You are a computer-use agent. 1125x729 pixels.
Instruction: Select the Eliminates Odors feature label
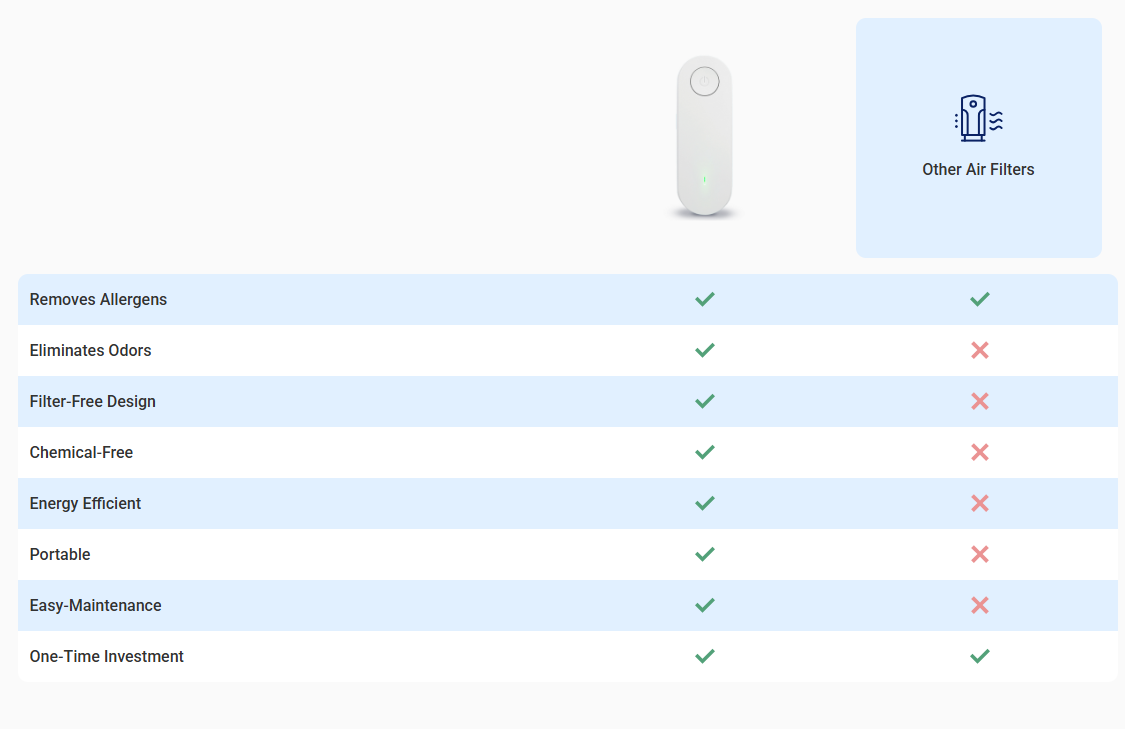pyautogui.click(x=90, y=350)
